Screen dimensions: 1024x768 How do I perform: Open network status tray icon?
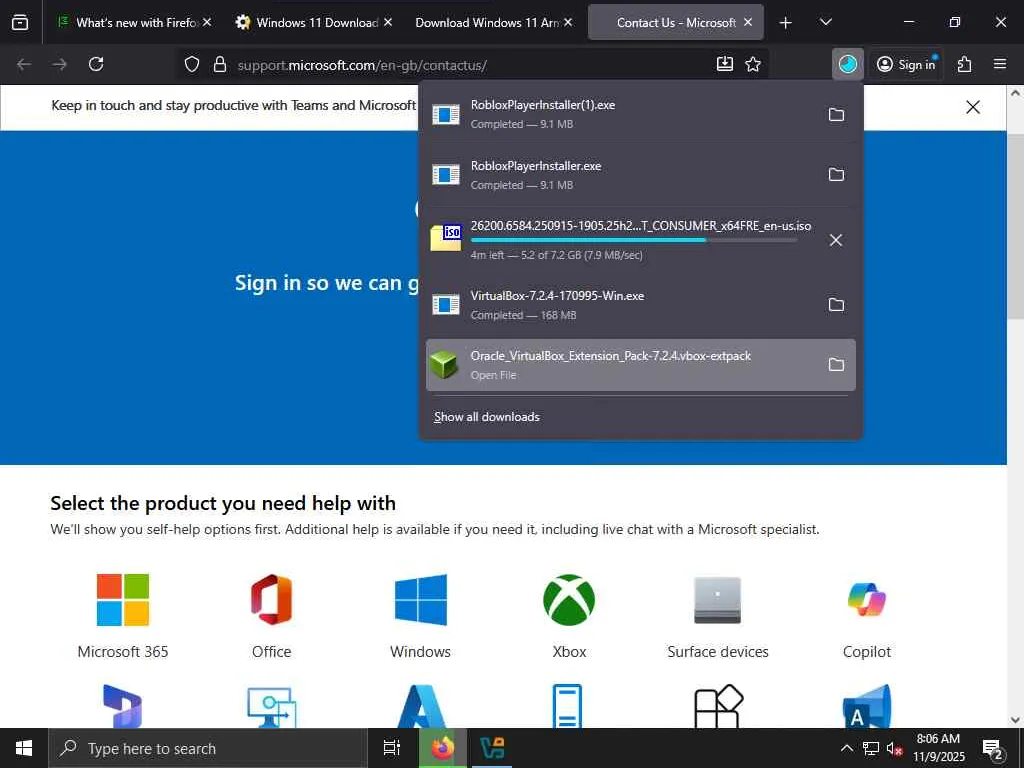pyautogui.click(x=871, y=748)
